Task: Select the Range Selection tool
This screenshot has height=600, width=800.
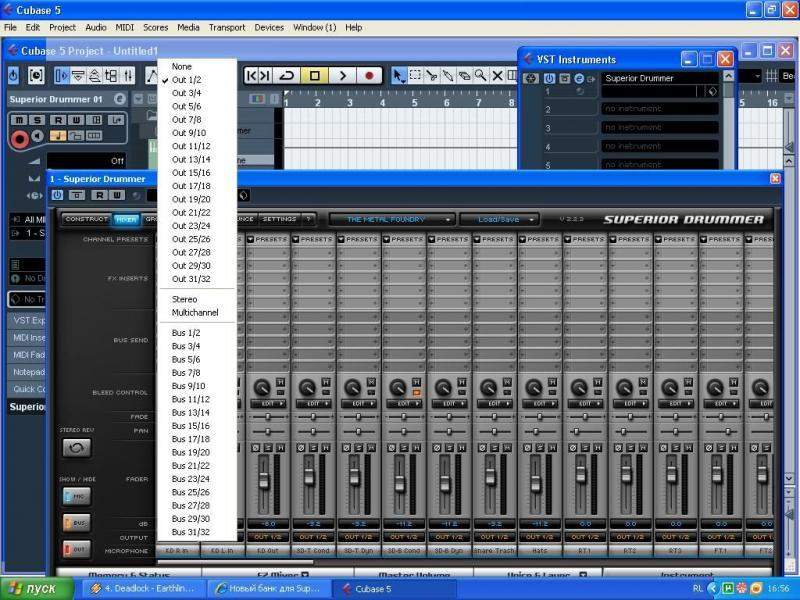Action: pyautogui.click(x=415, y=75)
